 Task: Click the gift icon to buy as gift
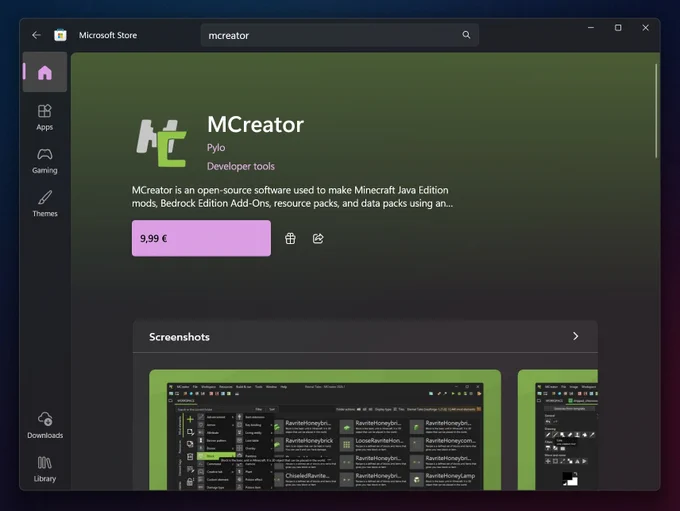pyautogui.click(x=290, y=239)
